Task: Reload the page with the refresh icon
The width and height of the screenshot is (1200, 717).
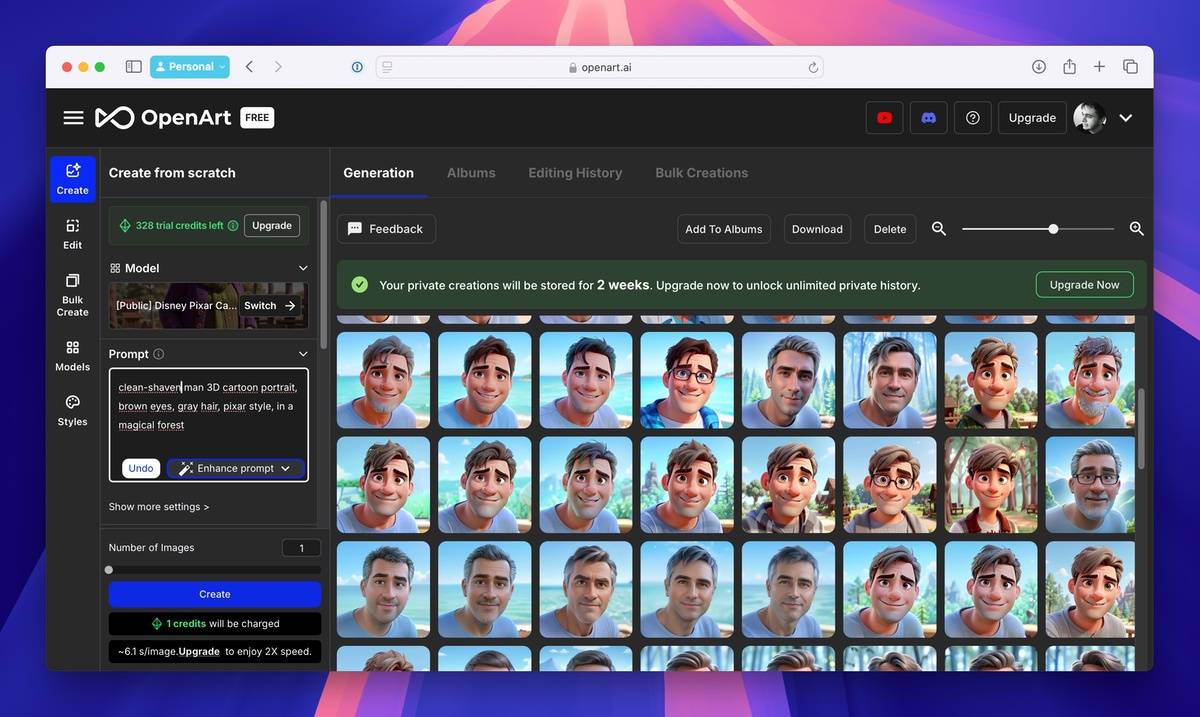Action: click(814, 68)
